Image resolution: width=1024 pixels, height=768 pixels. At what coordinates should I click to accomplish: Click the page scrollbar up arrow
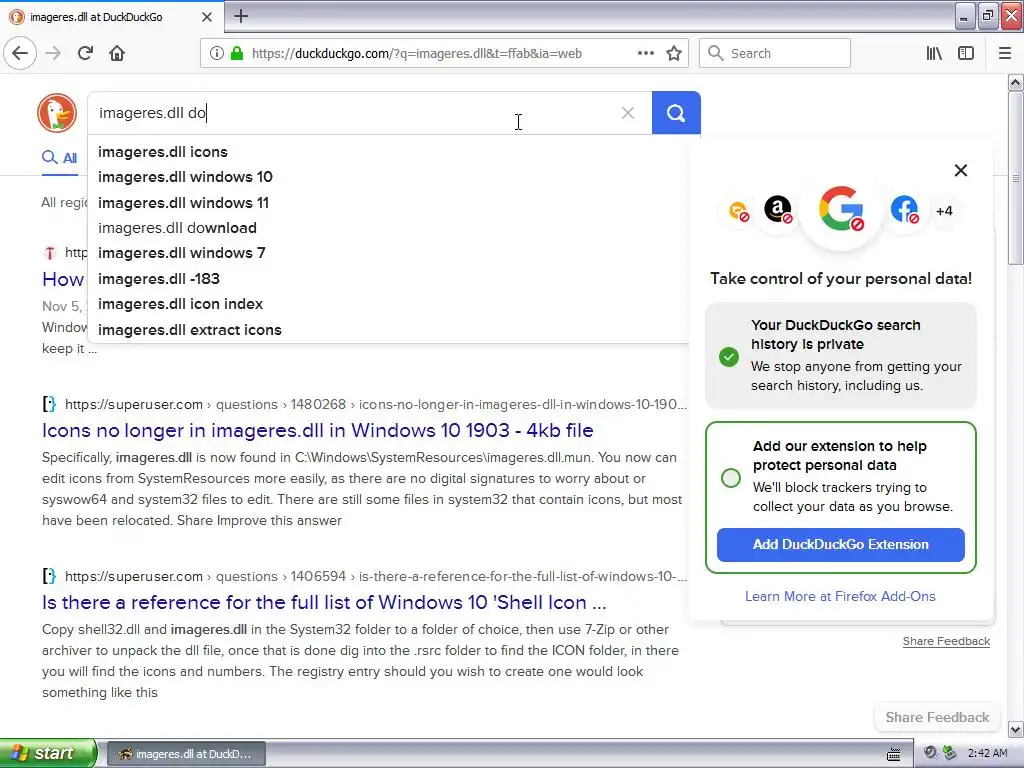pos(1015,82)
